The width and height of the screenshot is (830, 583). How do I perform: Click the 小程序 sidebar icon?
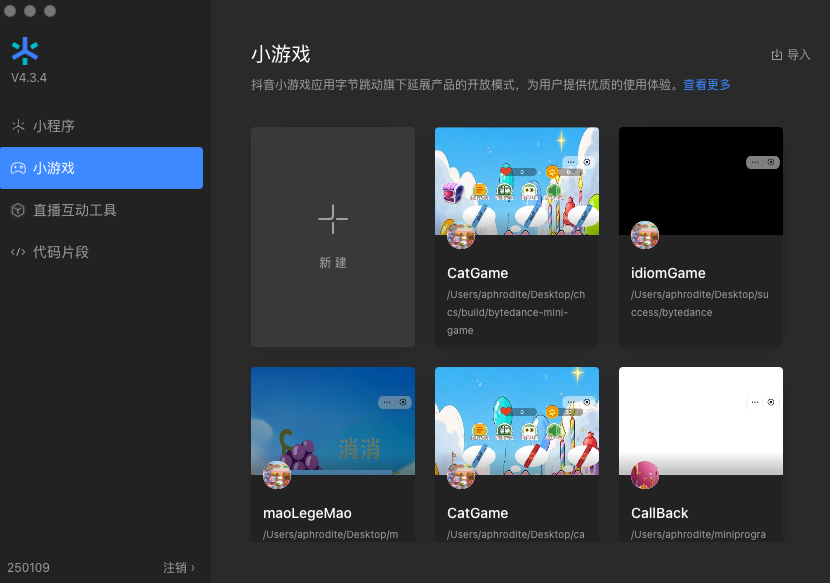point(18,126)
